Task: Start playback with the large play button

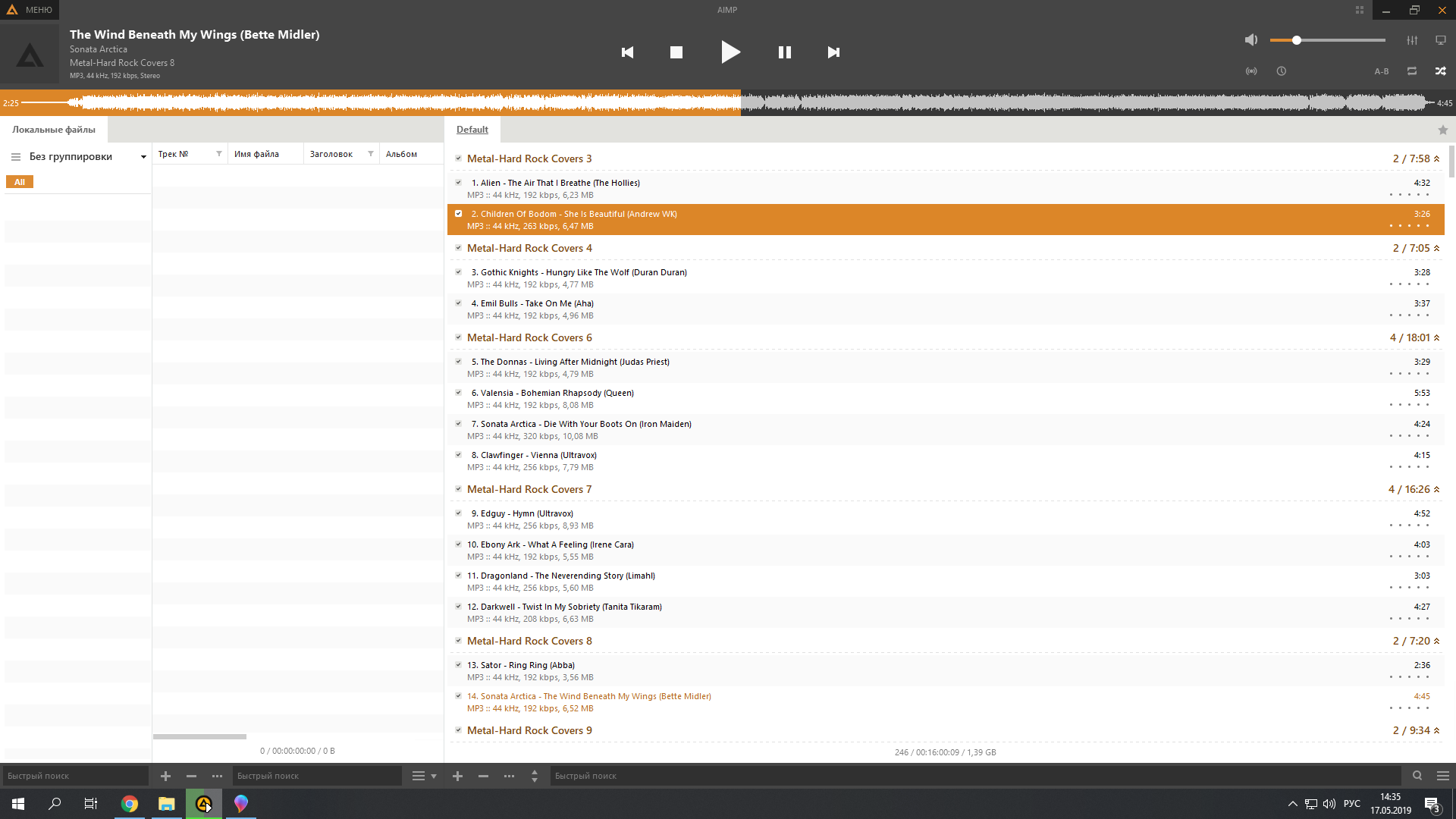Action: [730, 52]
